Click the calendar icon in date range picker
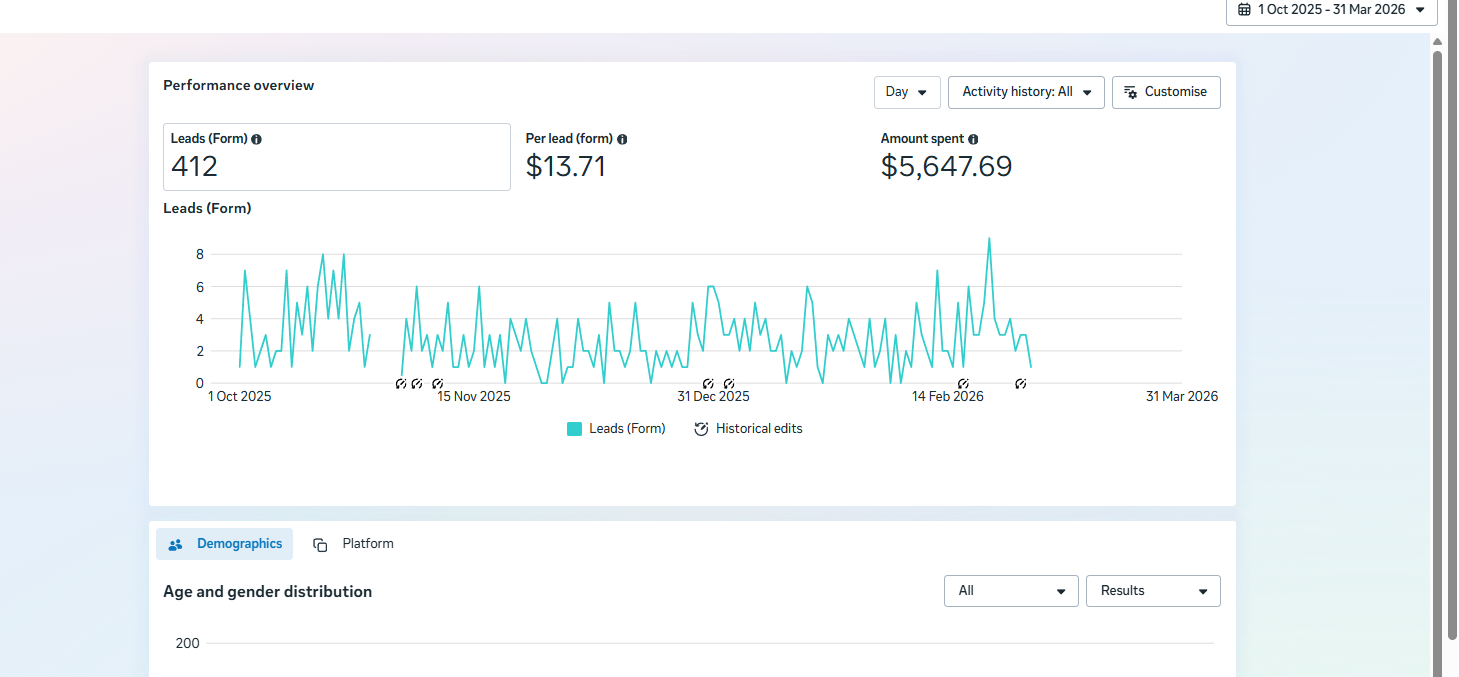The width and height of the screenshot is (1459, 677). pos(1244,9)
